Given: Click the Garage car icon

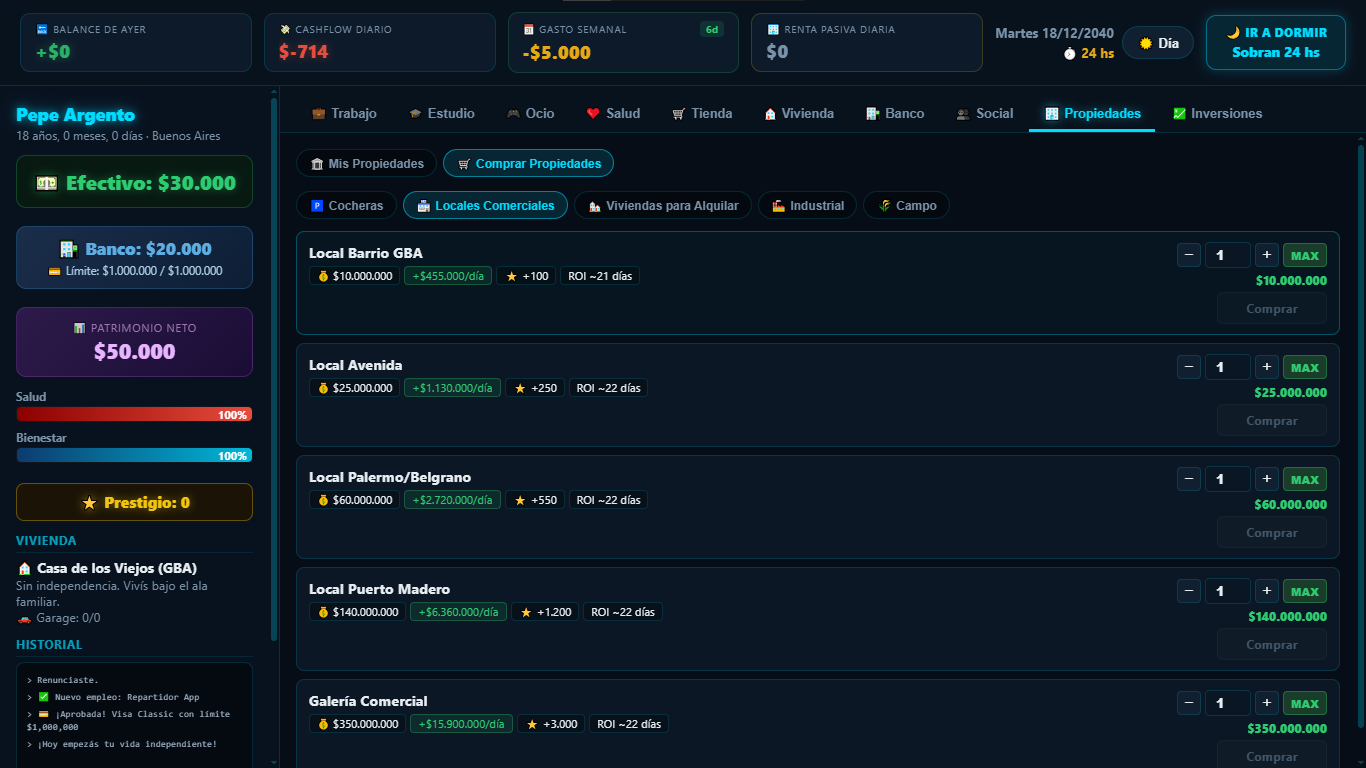Looking at the screenshot, I should pos(24,618).
